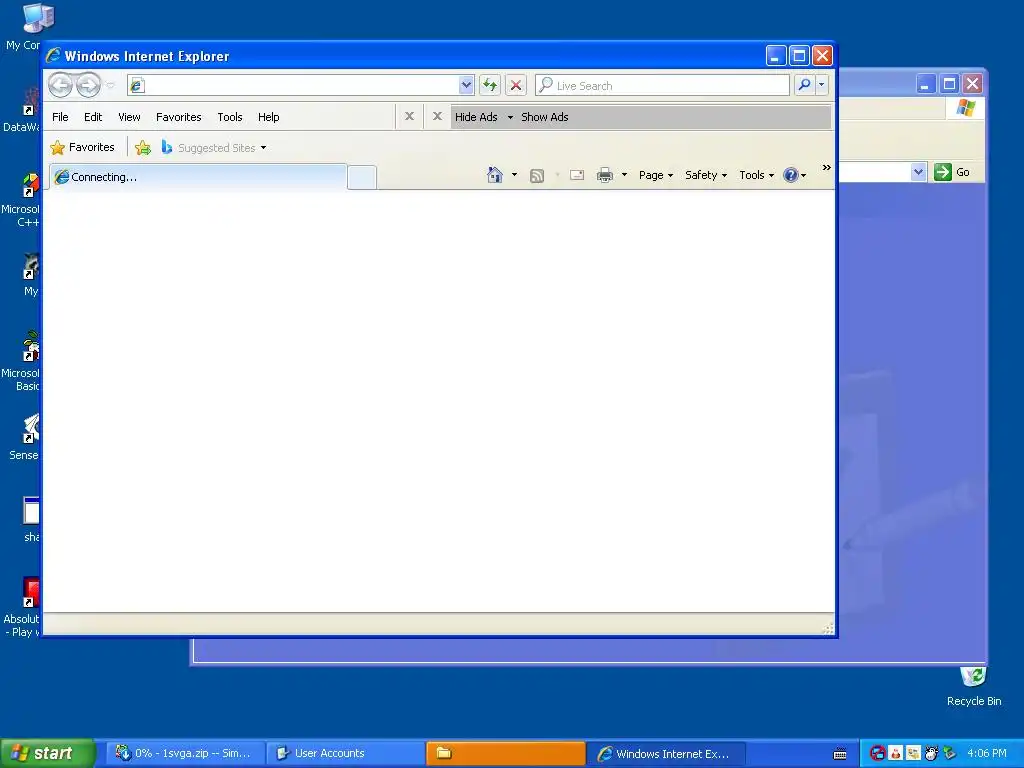
Task: Click the on-screen keyboard icon in taskbar
Action: pyautogui.click(x=840, y=754)
